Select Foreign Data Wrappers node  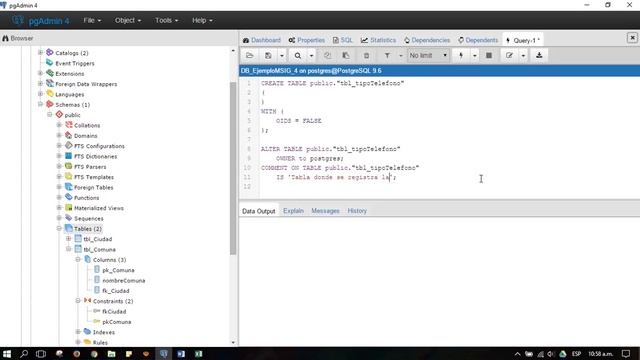tap(86, 84)
